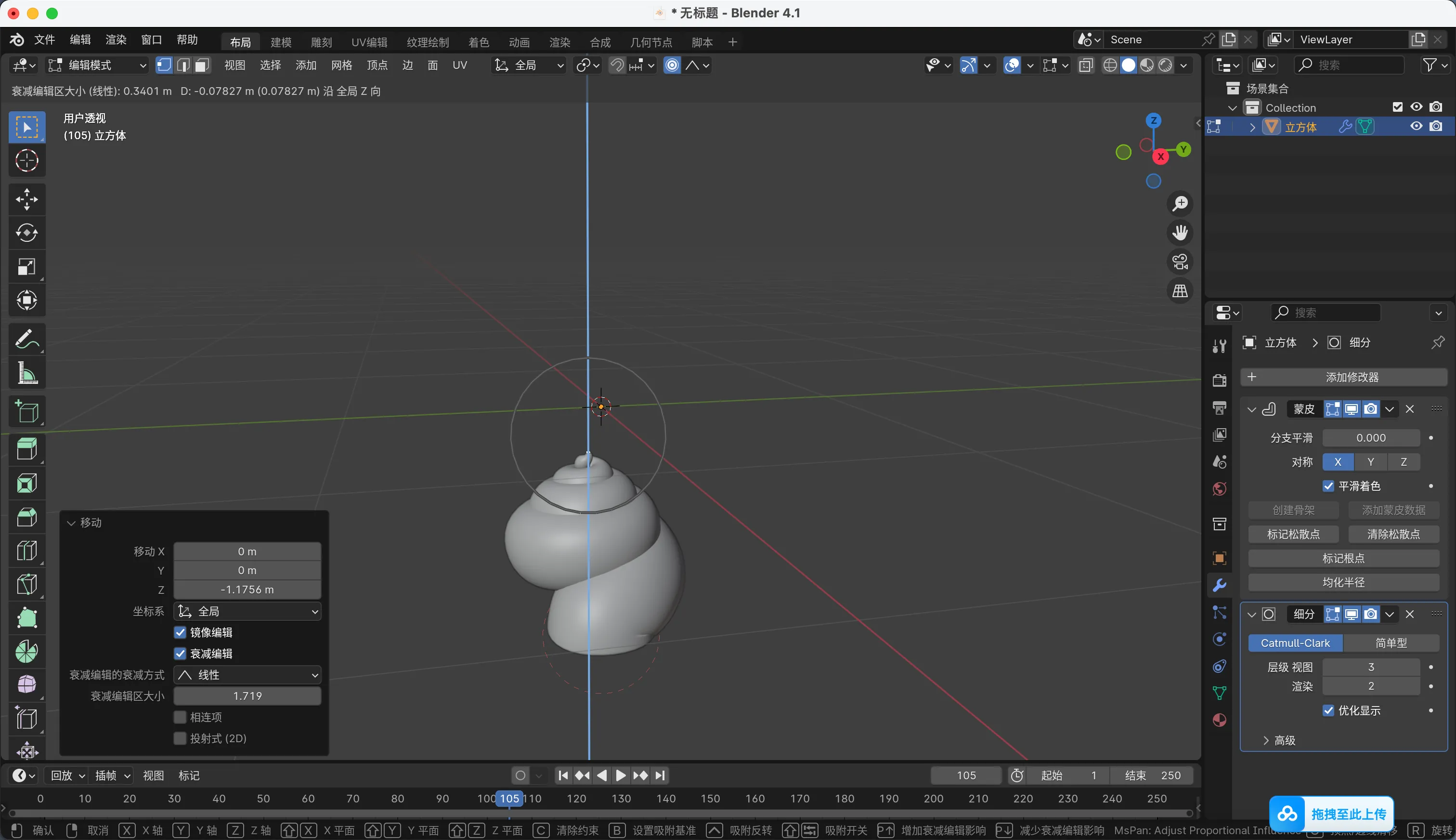1456x840 pixels.
Task: Click the 添加修改器 button
Action: click(1343, 377)
